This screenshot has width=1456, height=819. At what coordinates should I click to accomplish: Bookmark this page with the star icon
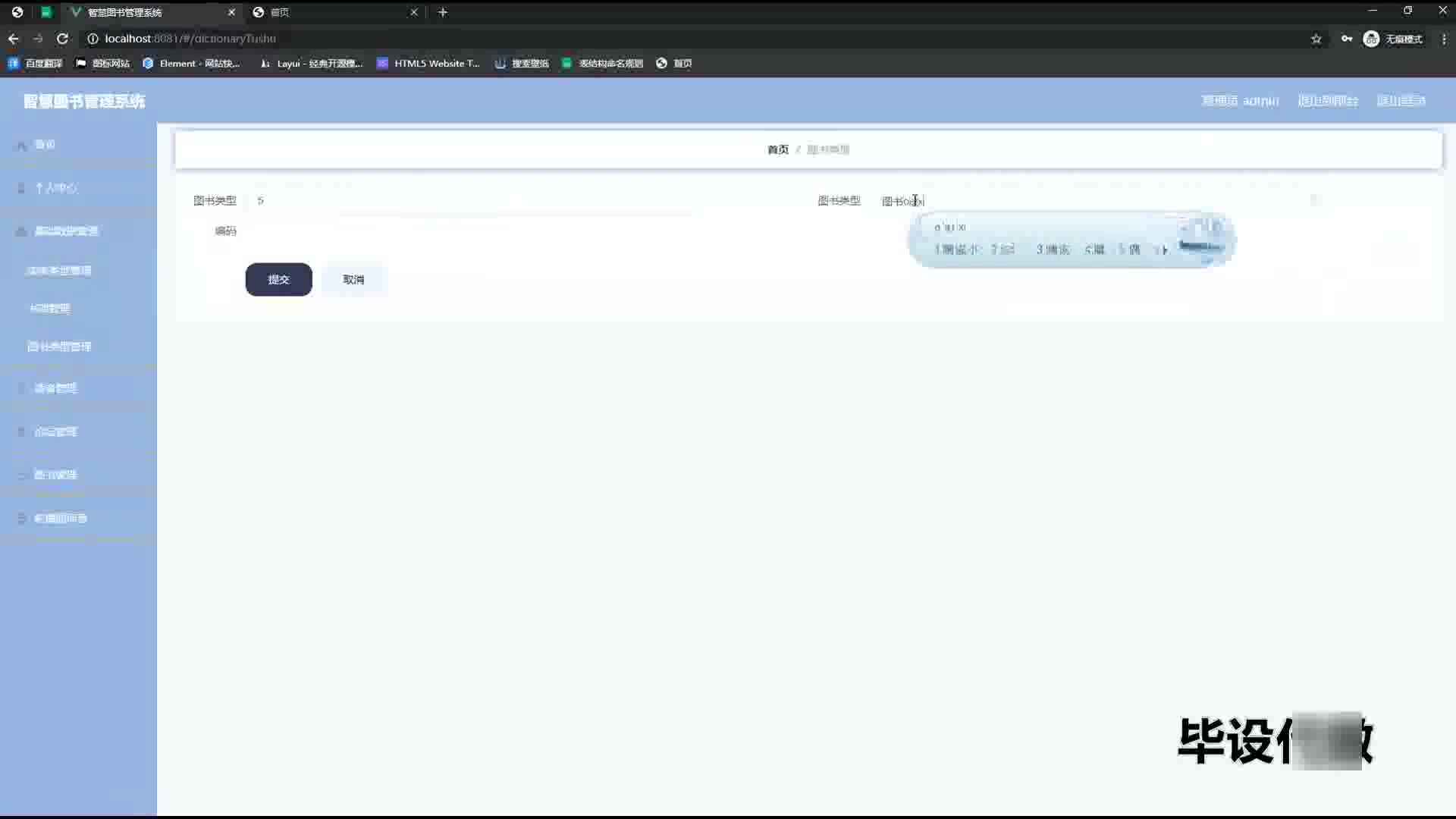pyautogui.click(x=1316, y=39)
